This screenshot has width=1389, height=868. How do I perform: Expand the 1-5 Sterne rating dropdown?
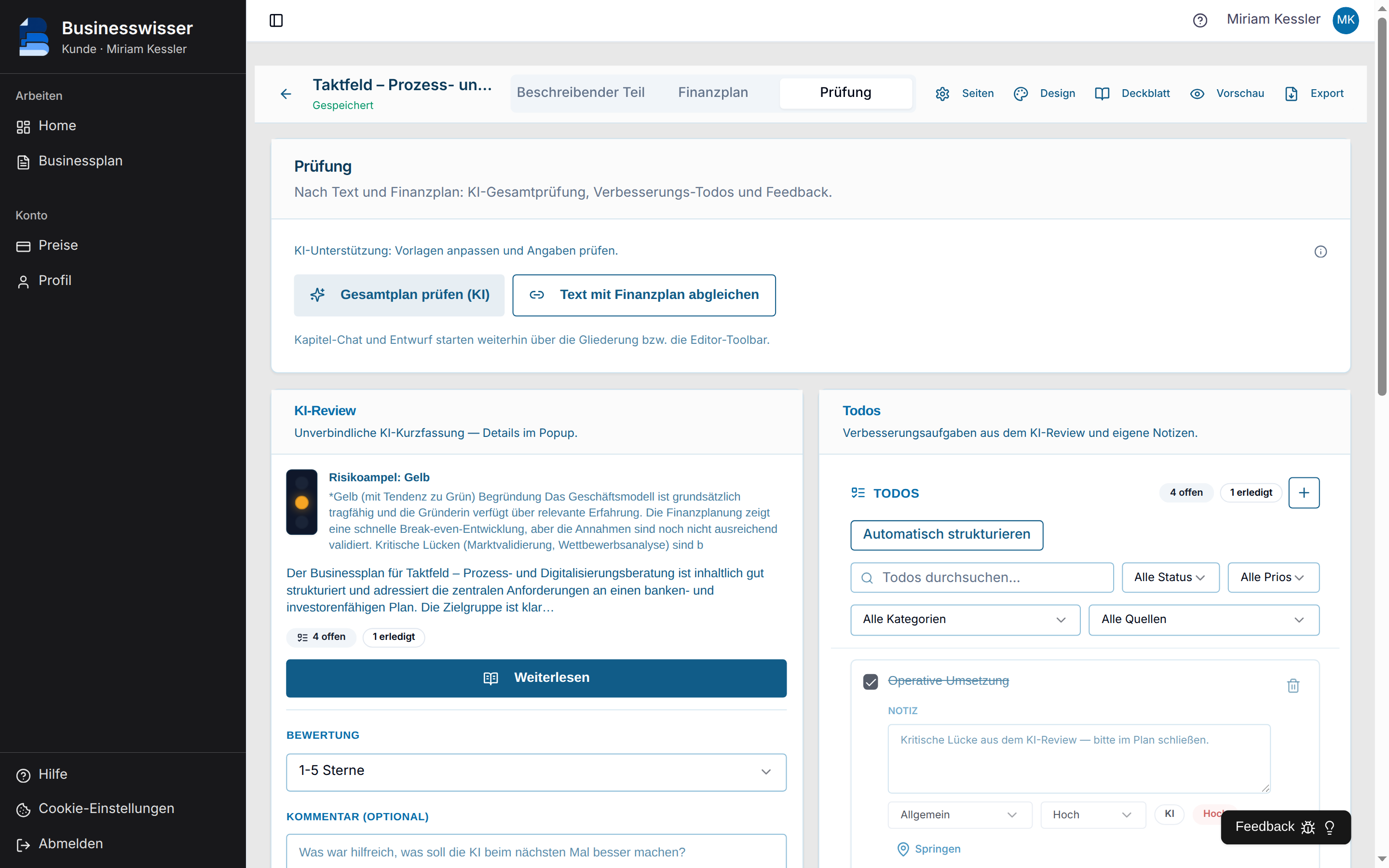coord(536,772)
